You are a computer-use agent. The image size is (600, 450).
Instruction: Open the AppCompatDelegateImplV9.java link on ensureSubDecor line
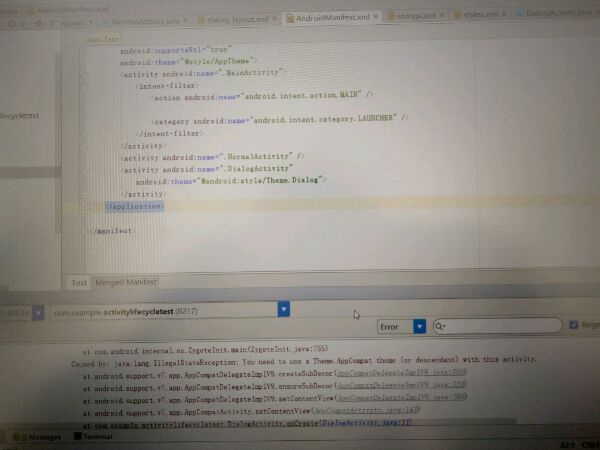(401, 385)
